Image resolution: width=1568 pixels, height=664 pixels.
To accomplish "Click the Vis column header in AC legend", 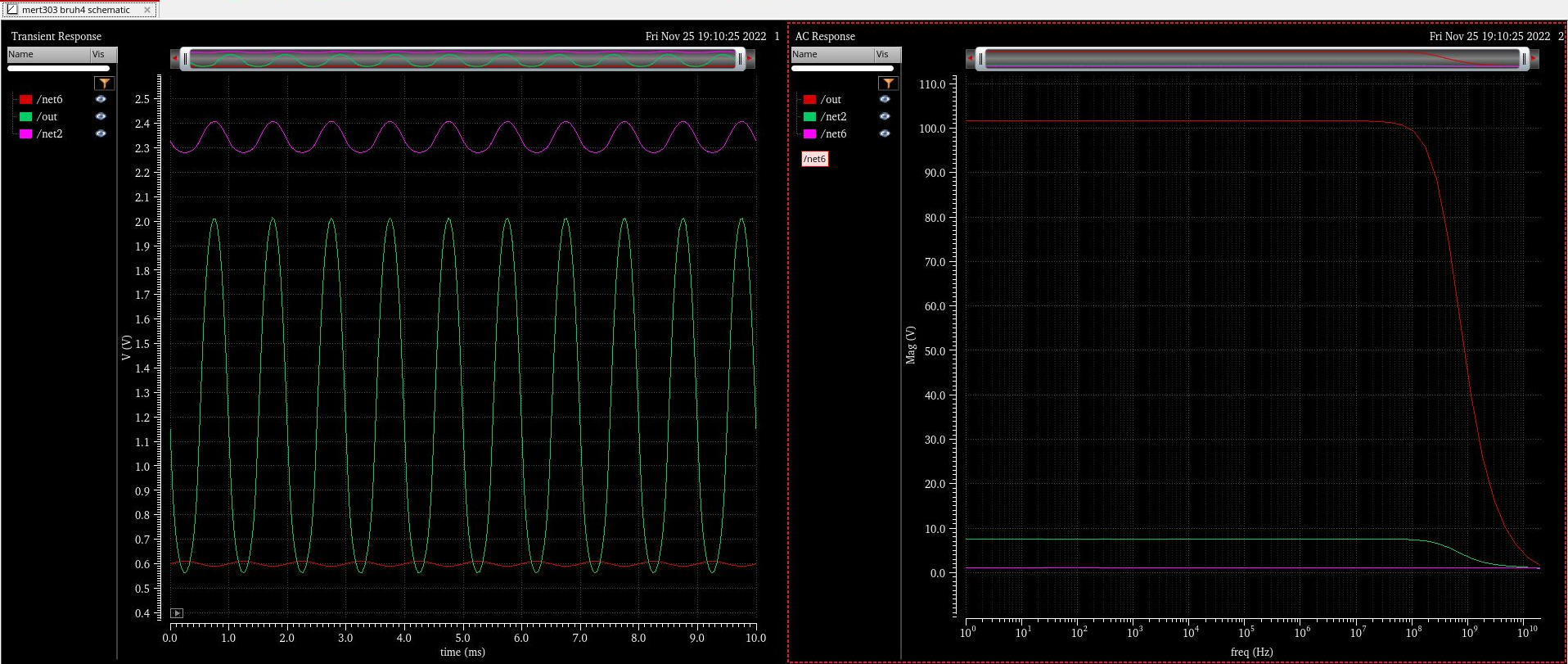I will [x=887, y=54].
